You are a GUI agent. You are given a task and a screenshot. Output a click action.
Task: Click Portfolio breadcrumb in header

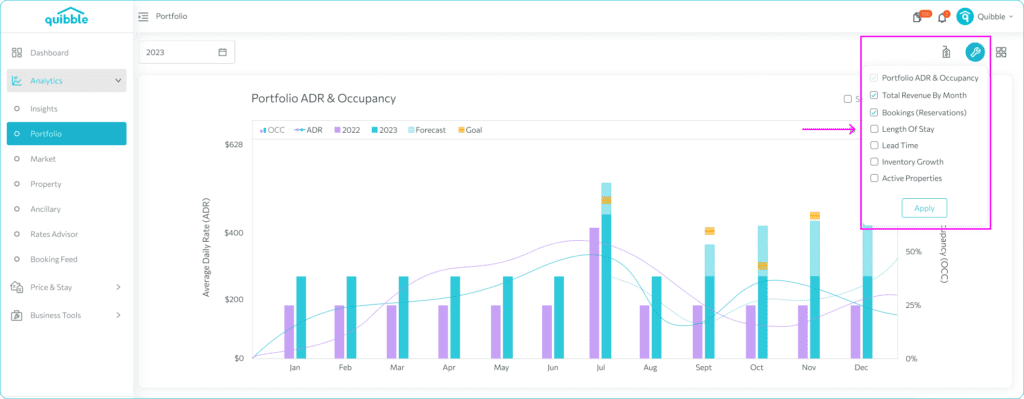tap(172, 16)
